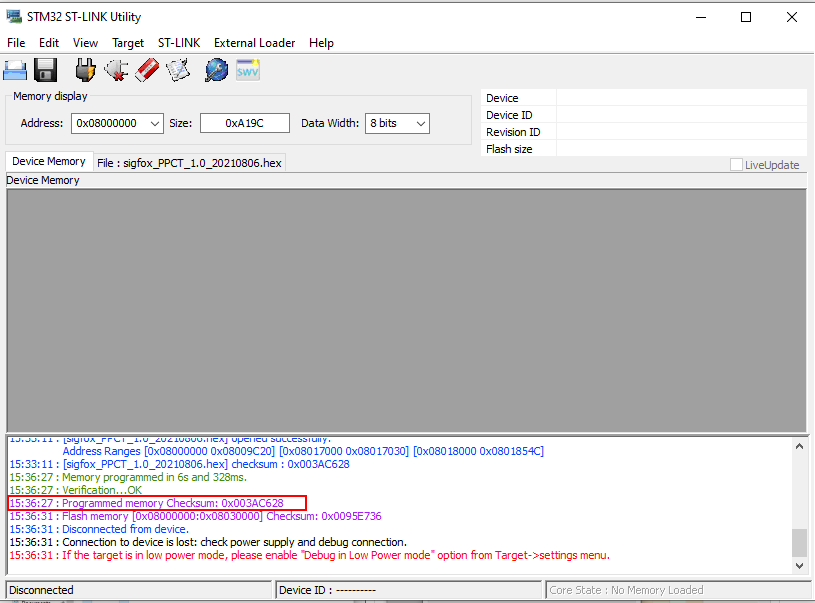Screen dimensions: 815x603
Task: Click the Device ID status bar entry
Action: [409, 590]
